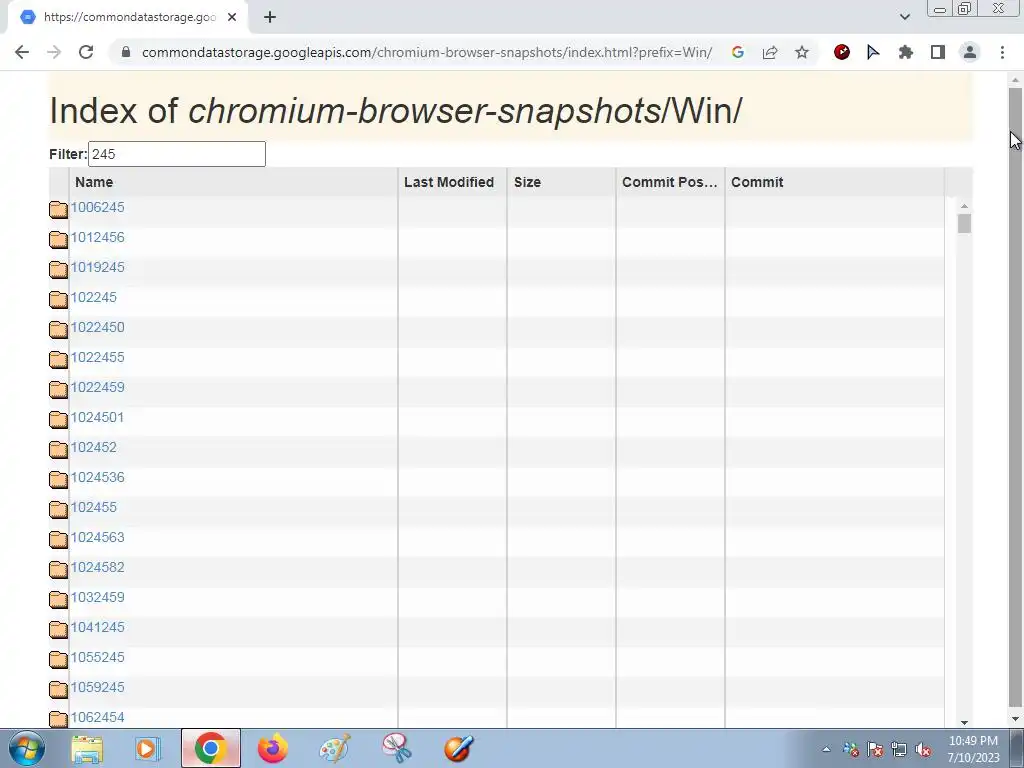Open the profile avatar menu
The height and width of the screenshot is (768, 1024).
970,52
